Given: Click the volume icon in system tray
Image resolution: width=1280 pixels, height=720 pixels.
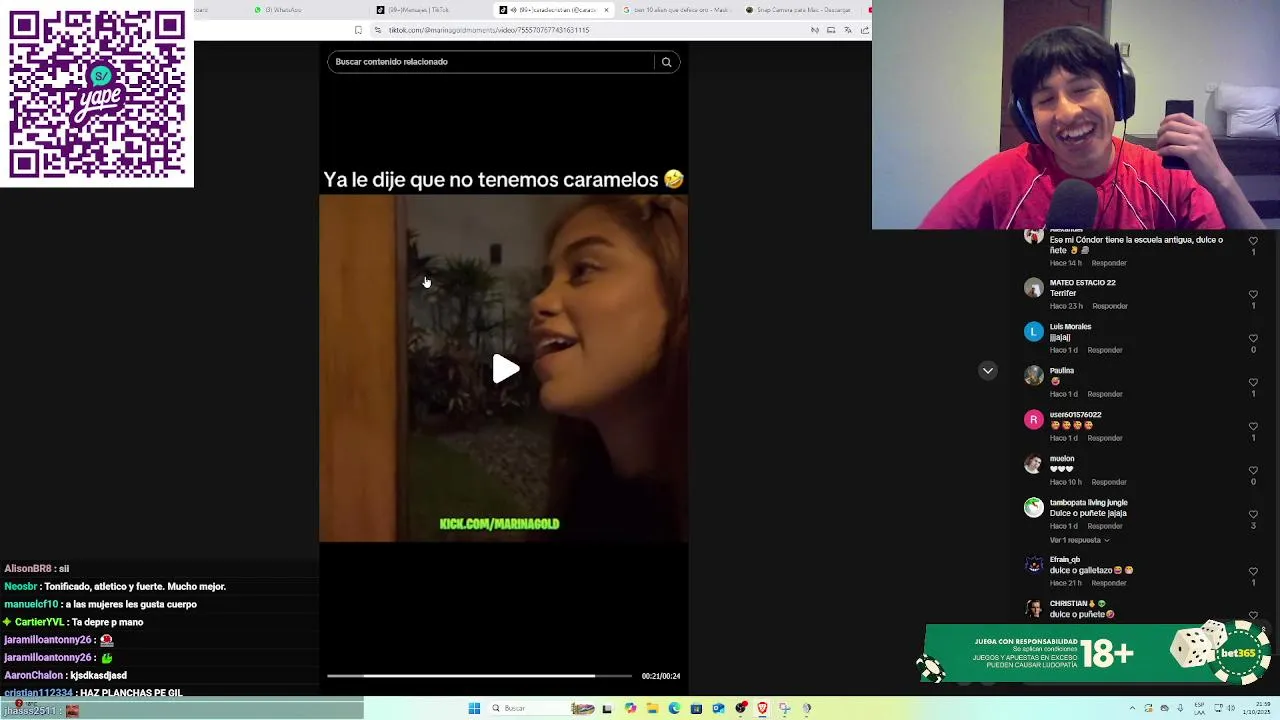Looking at the screenshot, I should point(1231,708).
